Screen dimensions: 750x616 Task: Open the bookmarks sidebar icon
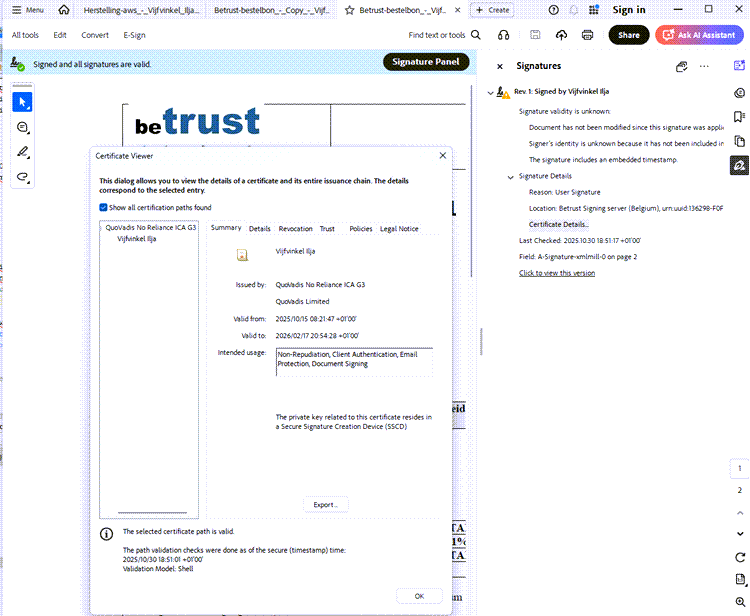point(739,117)
